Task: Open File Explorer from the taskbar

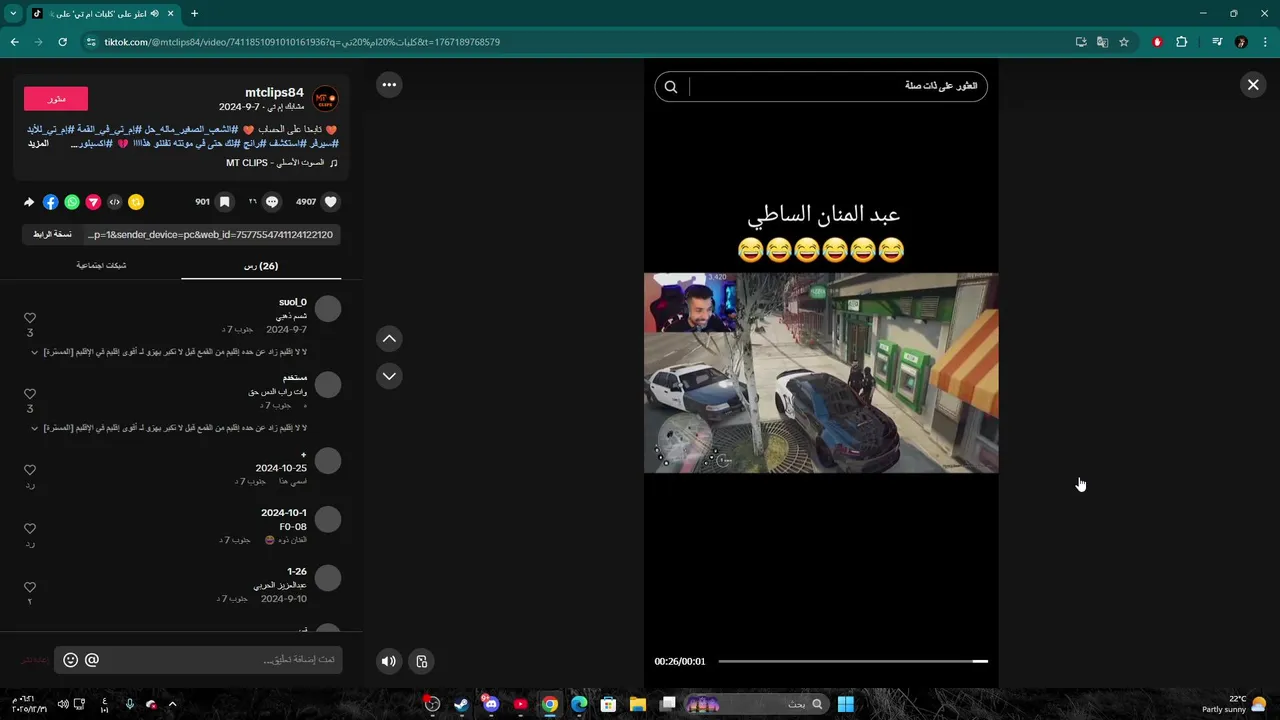Action: pyautogui.click(x=637, y=704)
